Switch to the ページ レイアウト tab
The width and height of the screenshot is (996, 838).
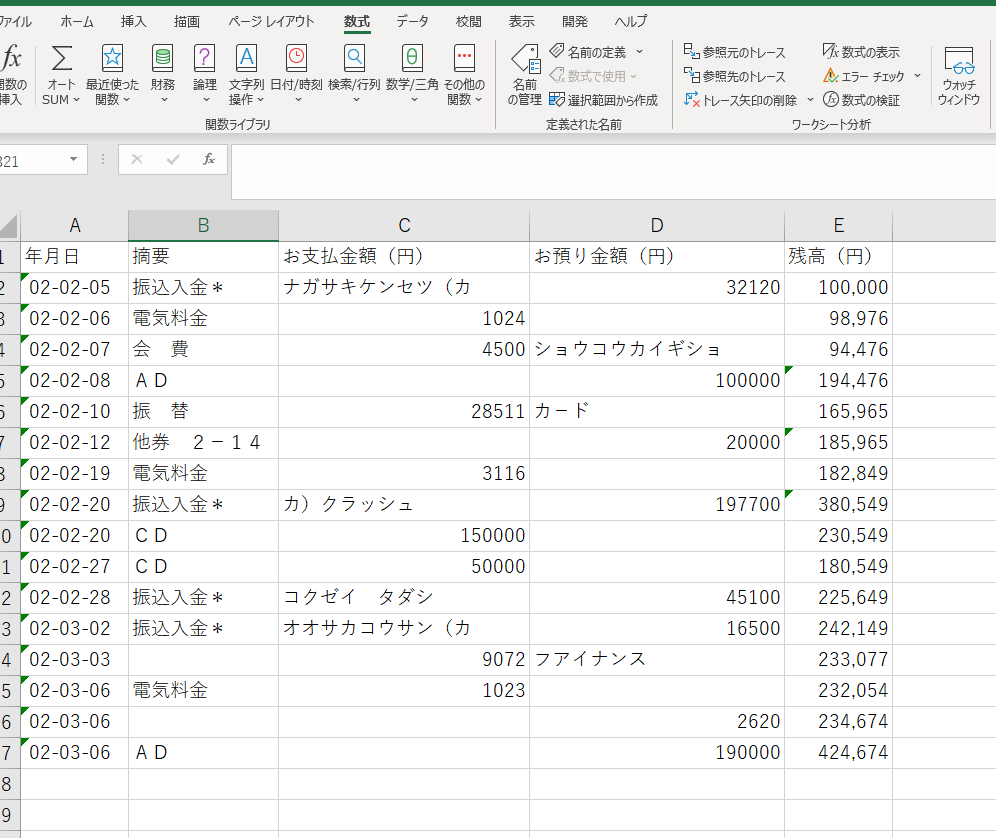point(271,21)
